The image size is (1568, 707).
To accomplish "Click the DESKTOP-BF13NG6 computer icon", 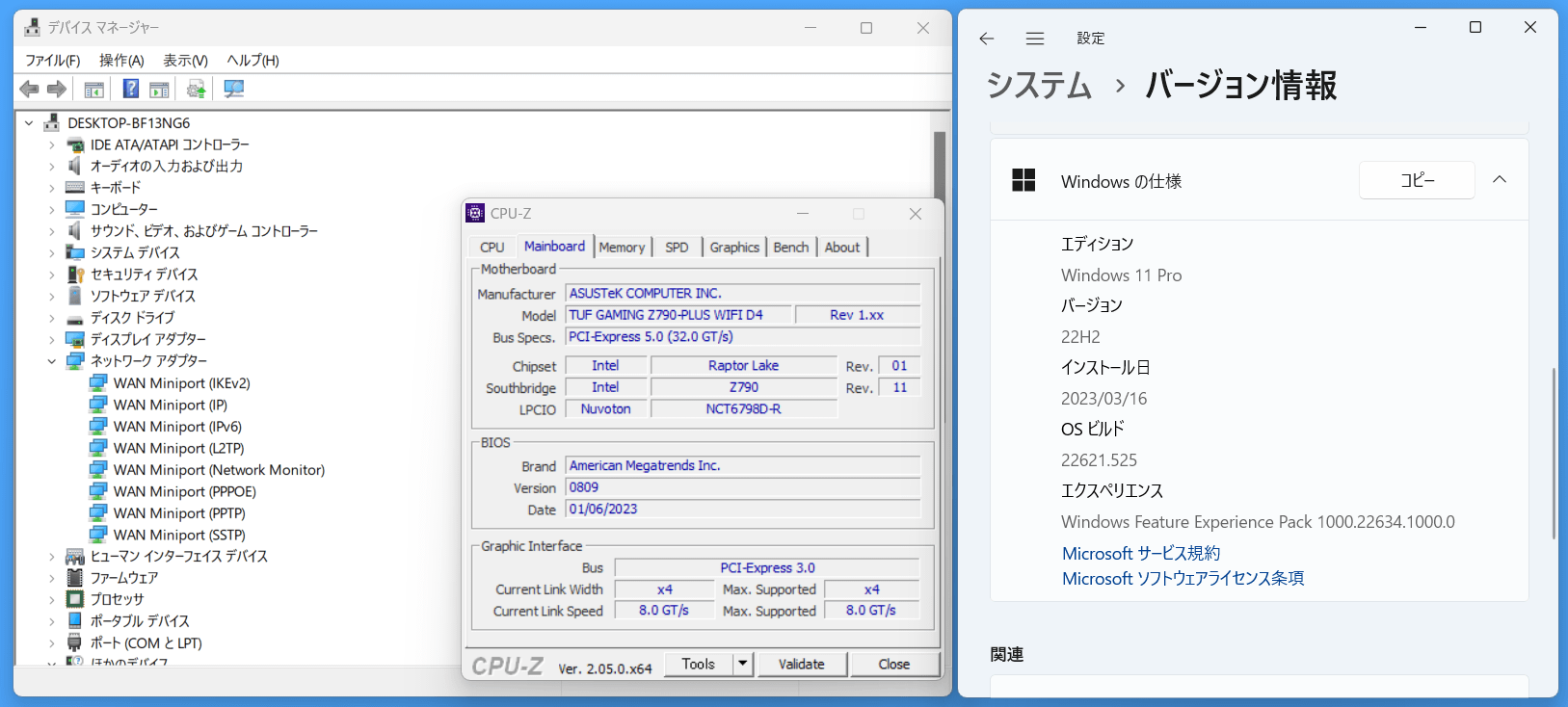I will 52,122.
